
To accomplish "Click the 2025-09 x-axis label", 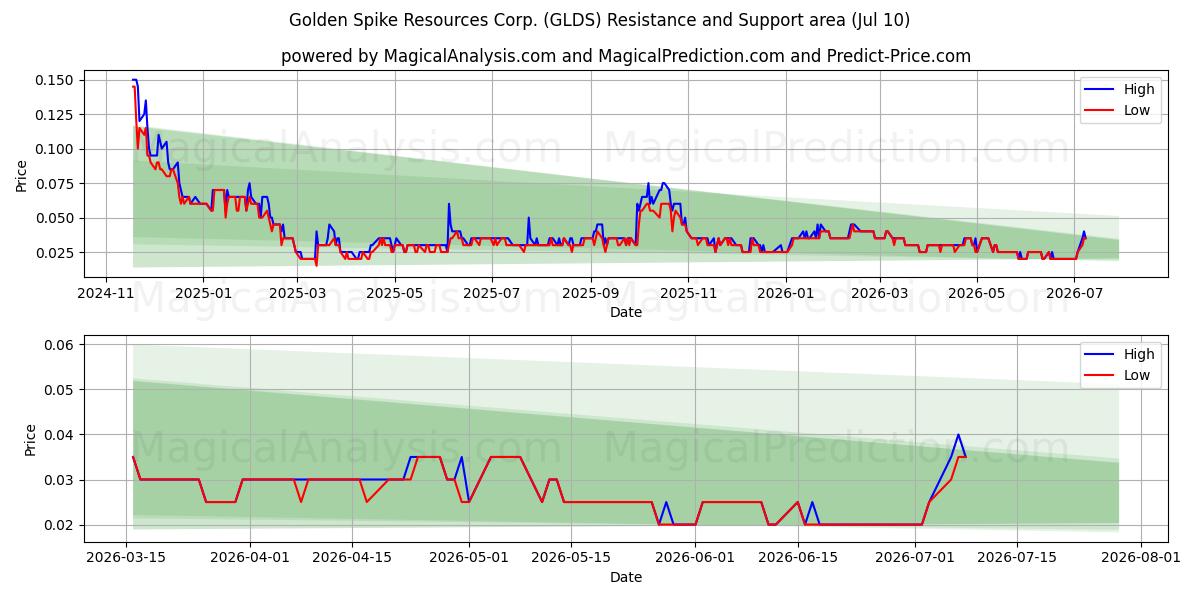I will (x=590, y=293).
